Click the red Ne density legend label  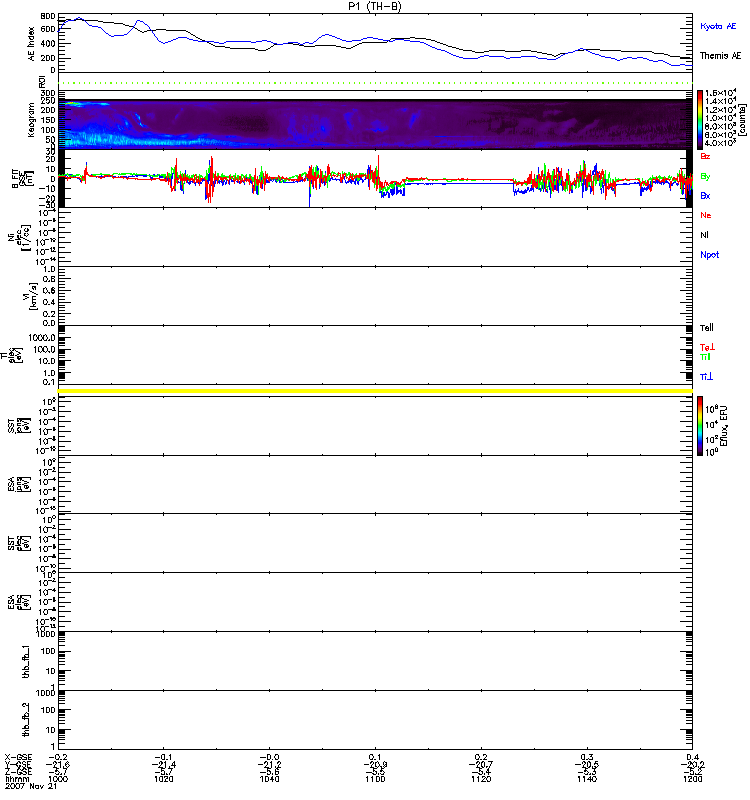(706, 215)
